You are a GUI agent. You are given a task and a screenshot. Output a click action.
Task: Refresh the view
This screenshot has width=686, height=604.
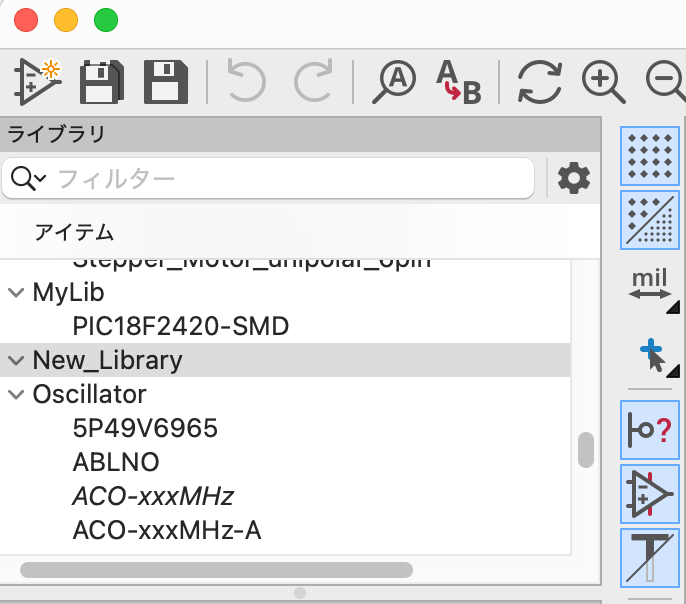539,82
